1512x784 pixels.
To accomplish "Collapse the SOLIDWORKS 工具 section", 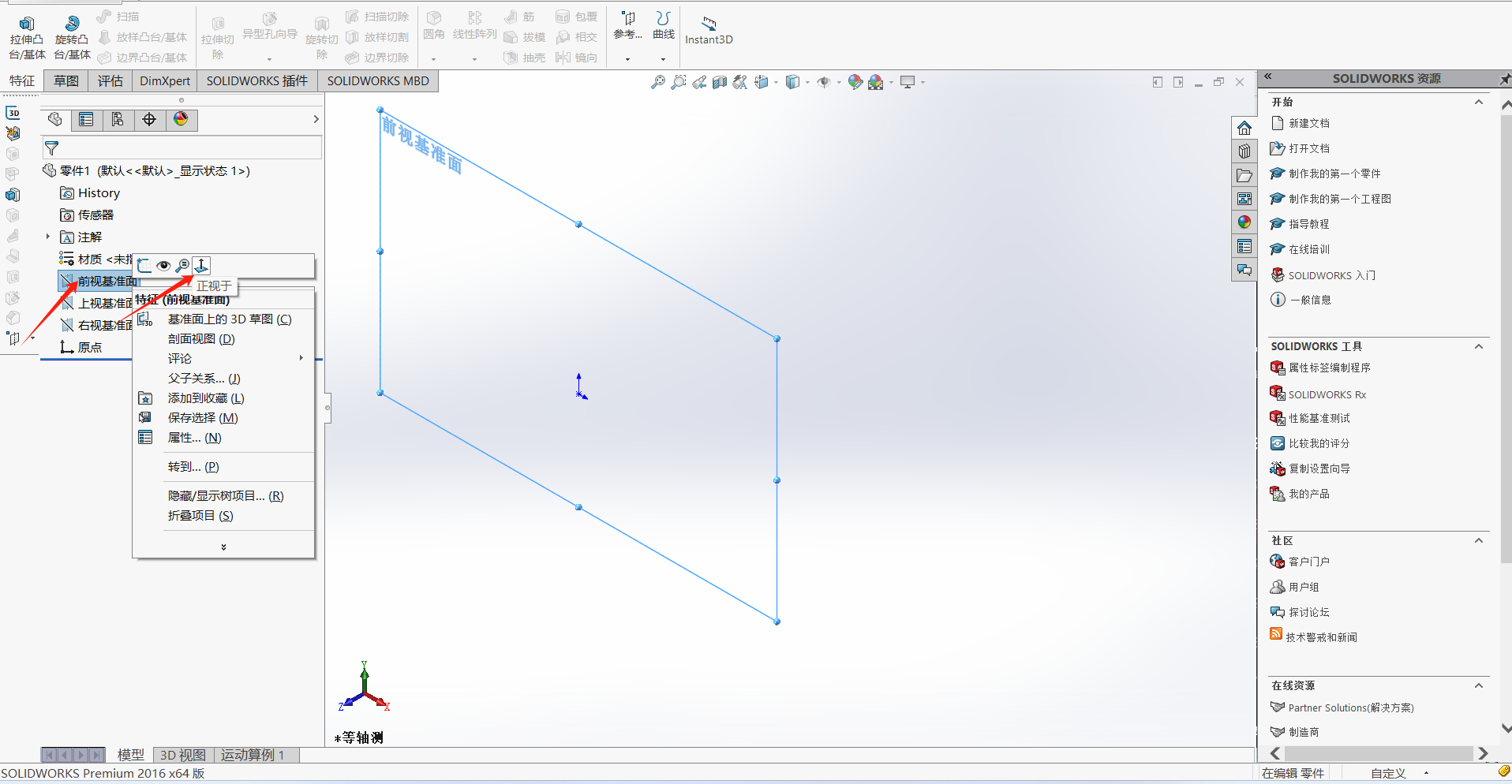I will [1479, 347].
